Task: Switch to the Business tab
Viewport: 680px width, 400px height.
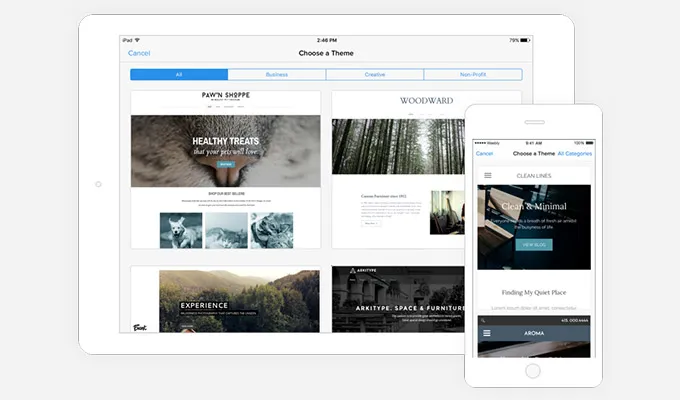Action: click(276, 74)
